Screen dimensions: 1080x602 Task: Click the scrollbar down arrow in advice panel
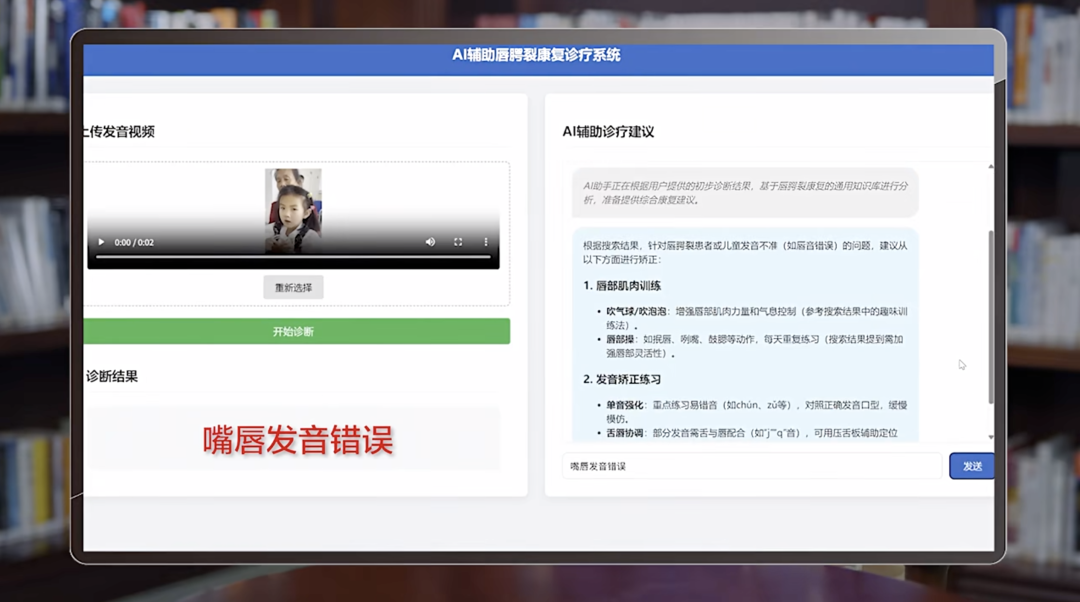coord(990,437)
